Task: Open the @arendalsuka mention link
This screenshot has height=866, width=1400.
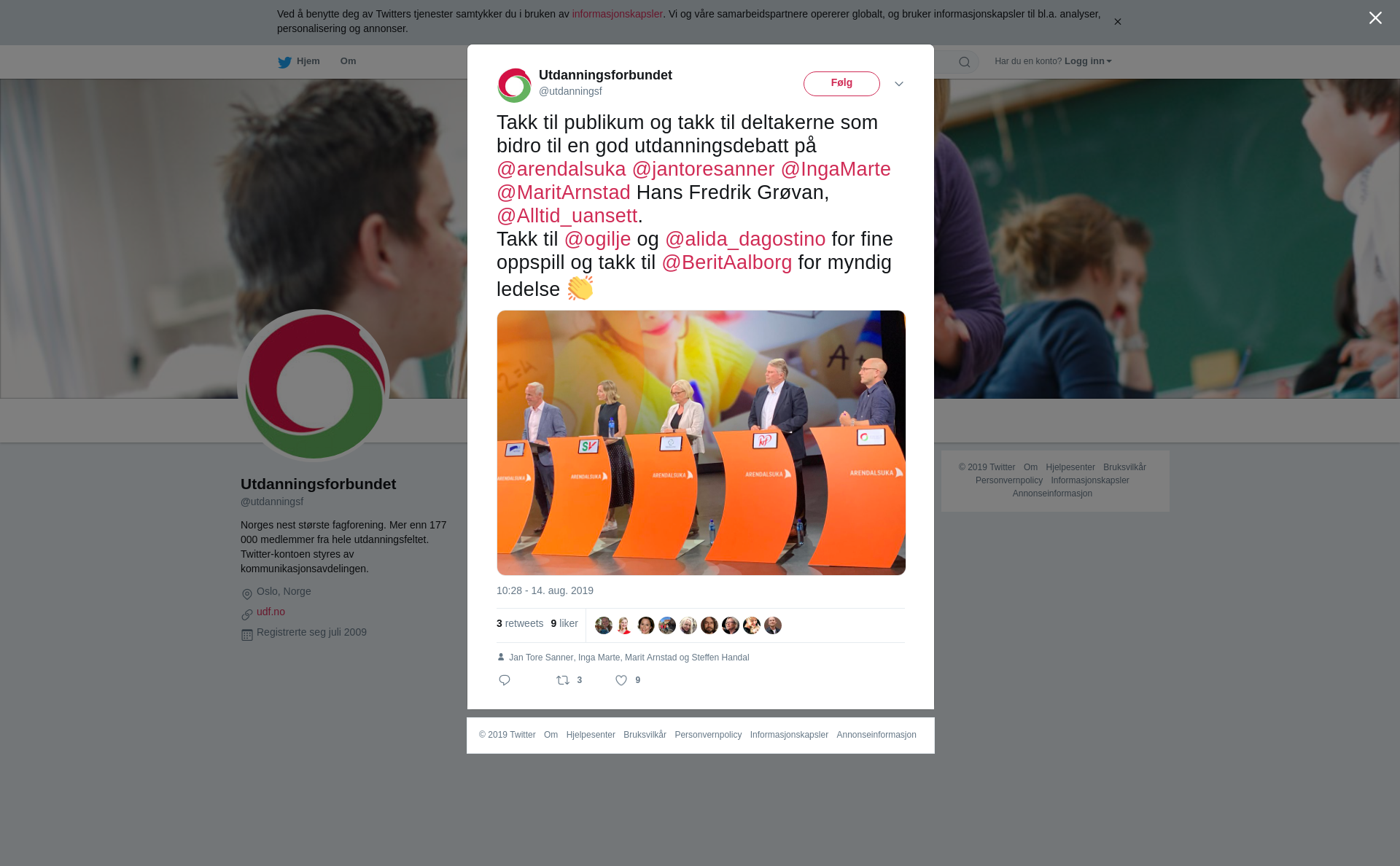Action: pyautogui.click(x=561, y=169)
